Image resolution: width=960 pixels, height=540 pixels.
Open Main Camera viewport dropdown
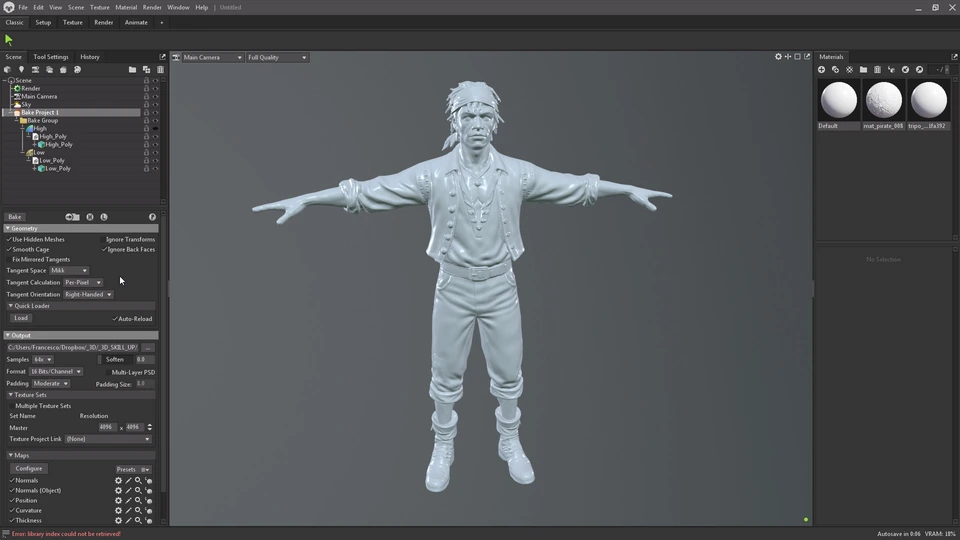click(x=212, y=58)
